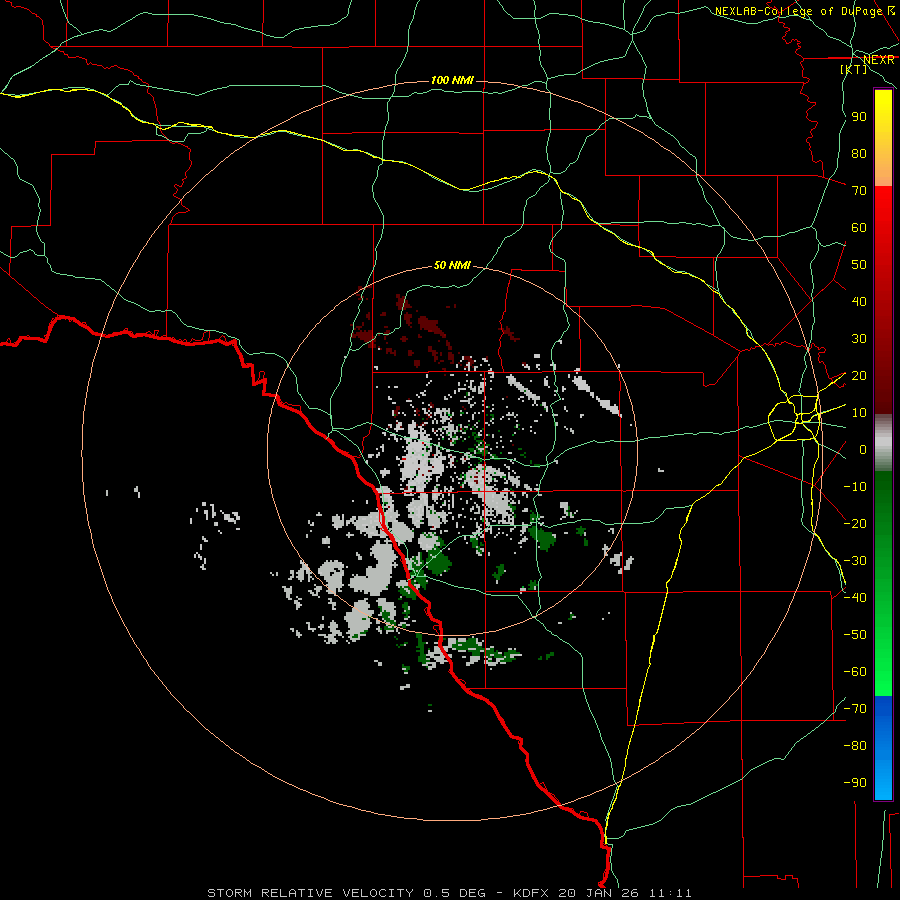
Task: Click the -50 scale value
Action: (x=855, y=635)
